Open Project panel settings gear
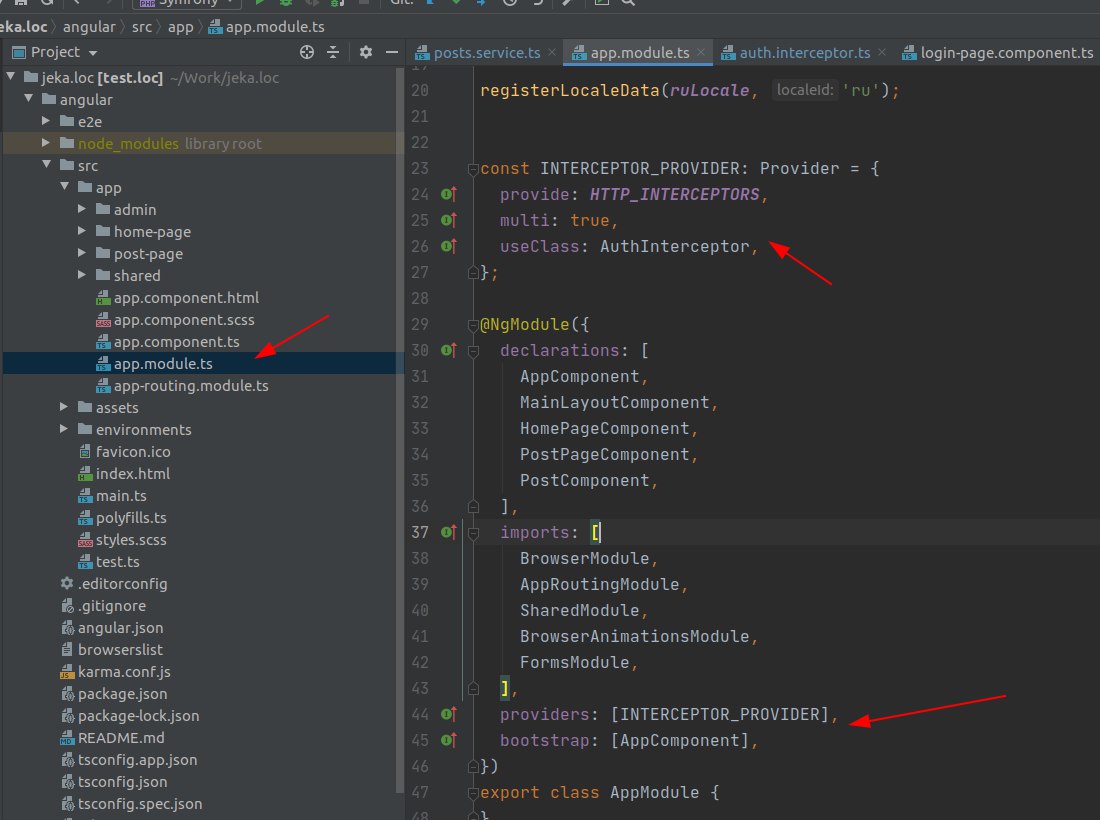This screenshot has height=820, width=1100. [365, 52]
